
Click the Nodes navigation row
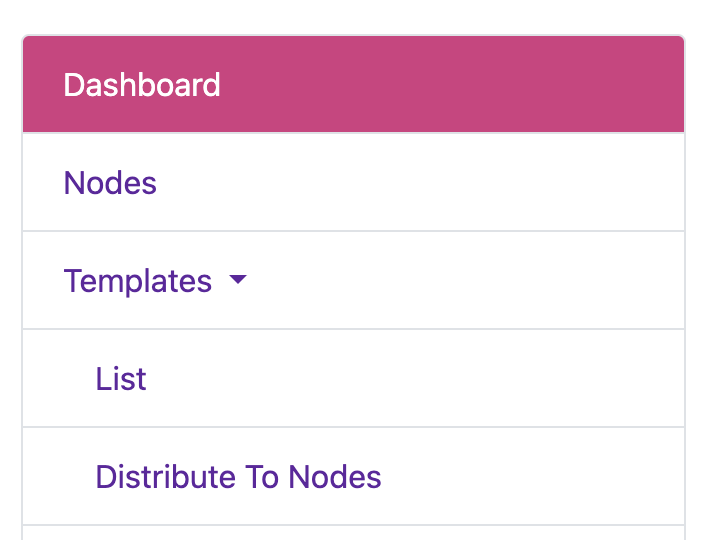(353, 183)
